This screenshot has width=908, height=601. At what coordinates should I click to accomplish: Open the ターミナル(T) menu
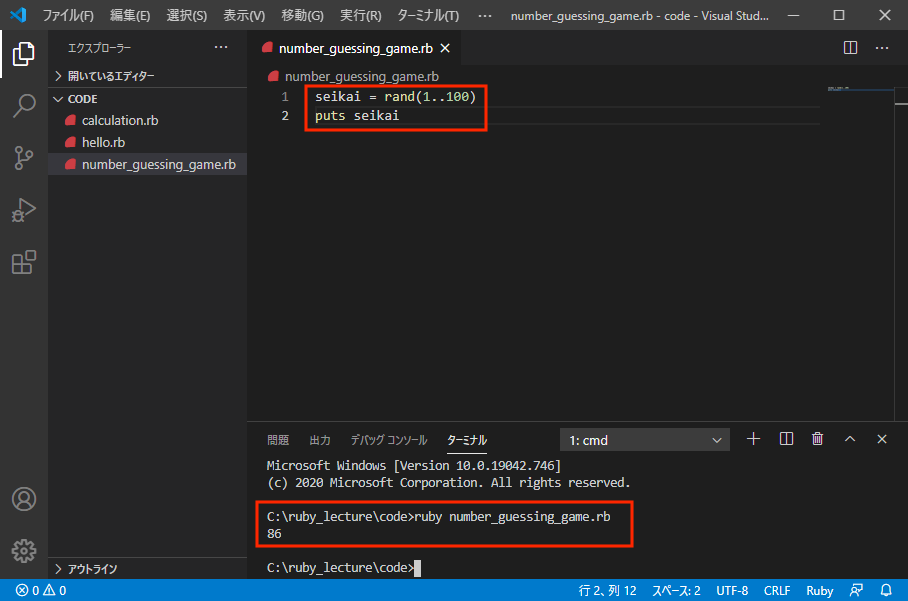[x=428, y=16]
